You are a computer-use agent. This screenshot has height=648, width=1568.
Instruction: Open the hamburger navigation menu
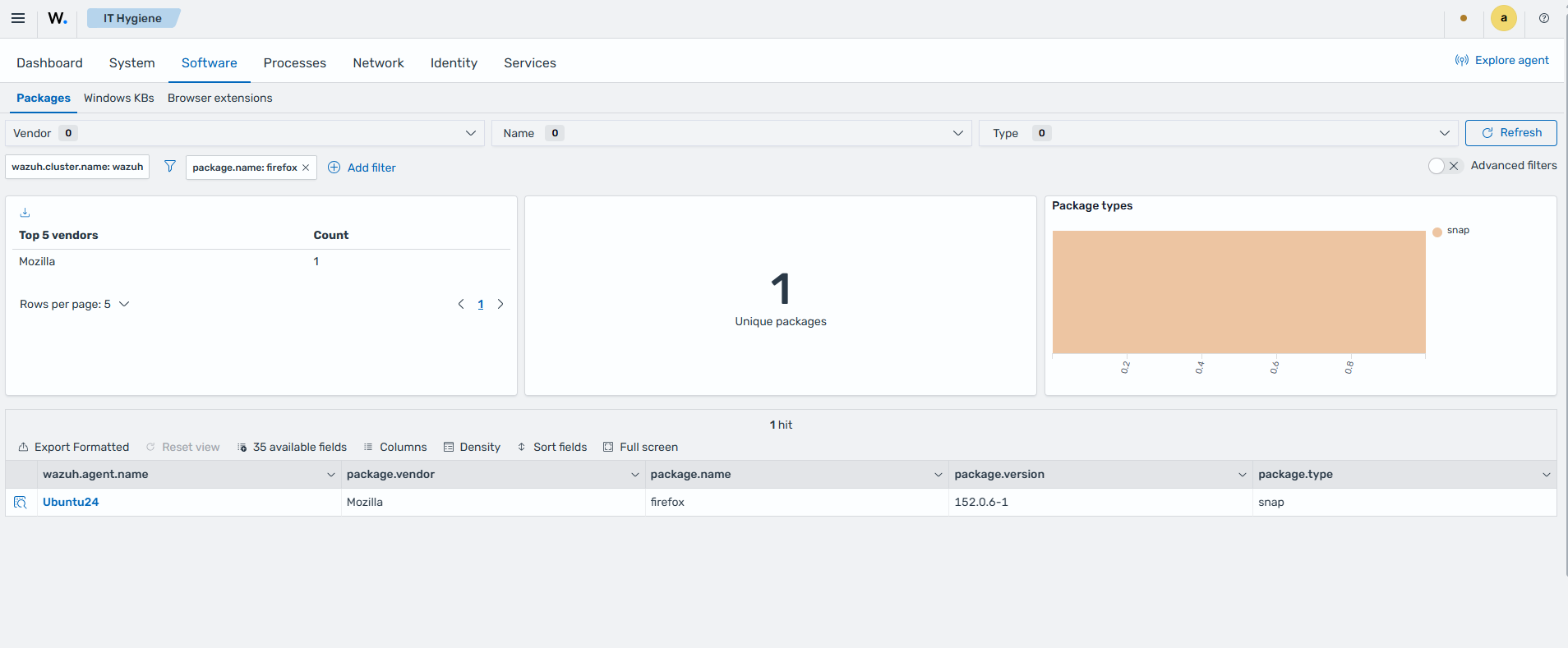[18, 18]
